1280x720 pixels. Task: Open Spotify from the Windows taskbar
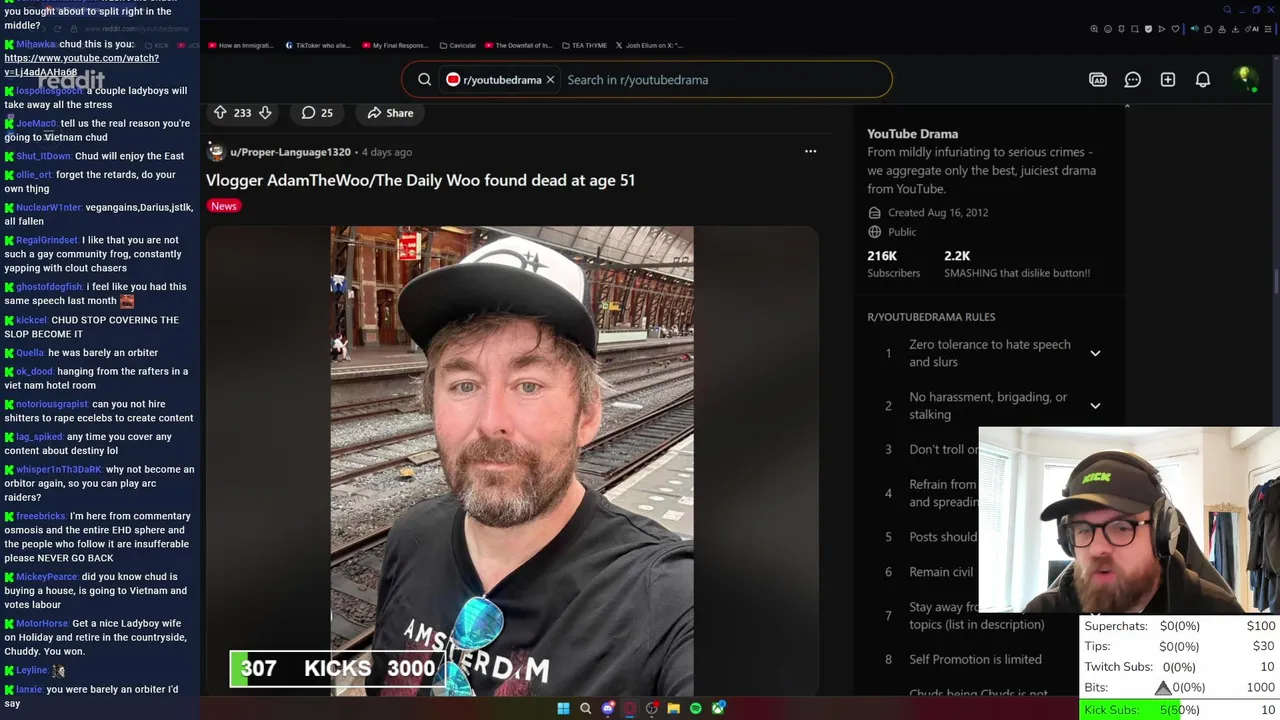696,708
